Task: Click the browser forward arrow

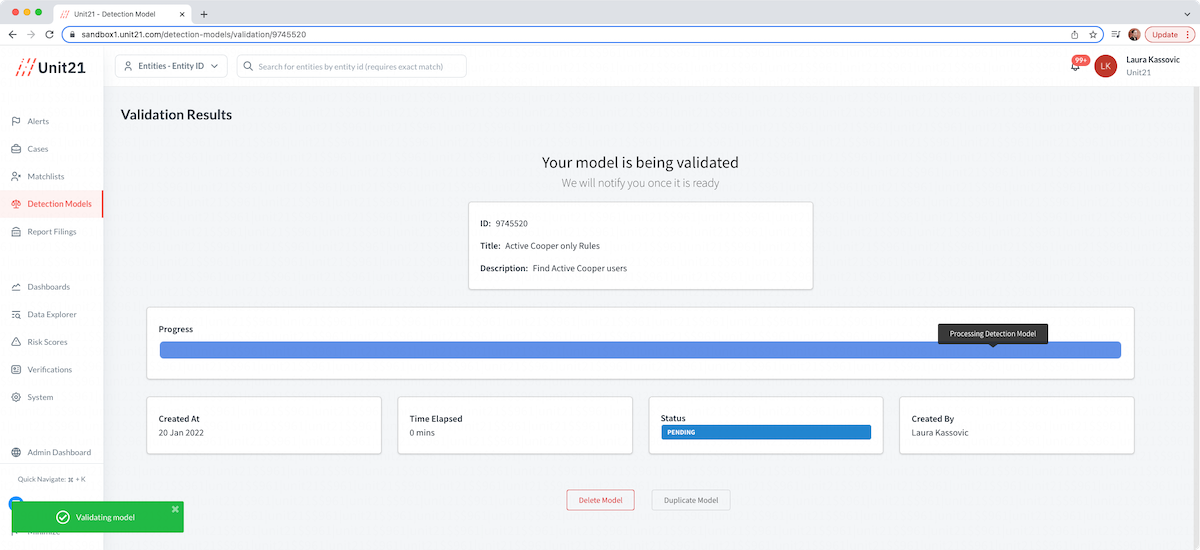Action: pos(31,34)
